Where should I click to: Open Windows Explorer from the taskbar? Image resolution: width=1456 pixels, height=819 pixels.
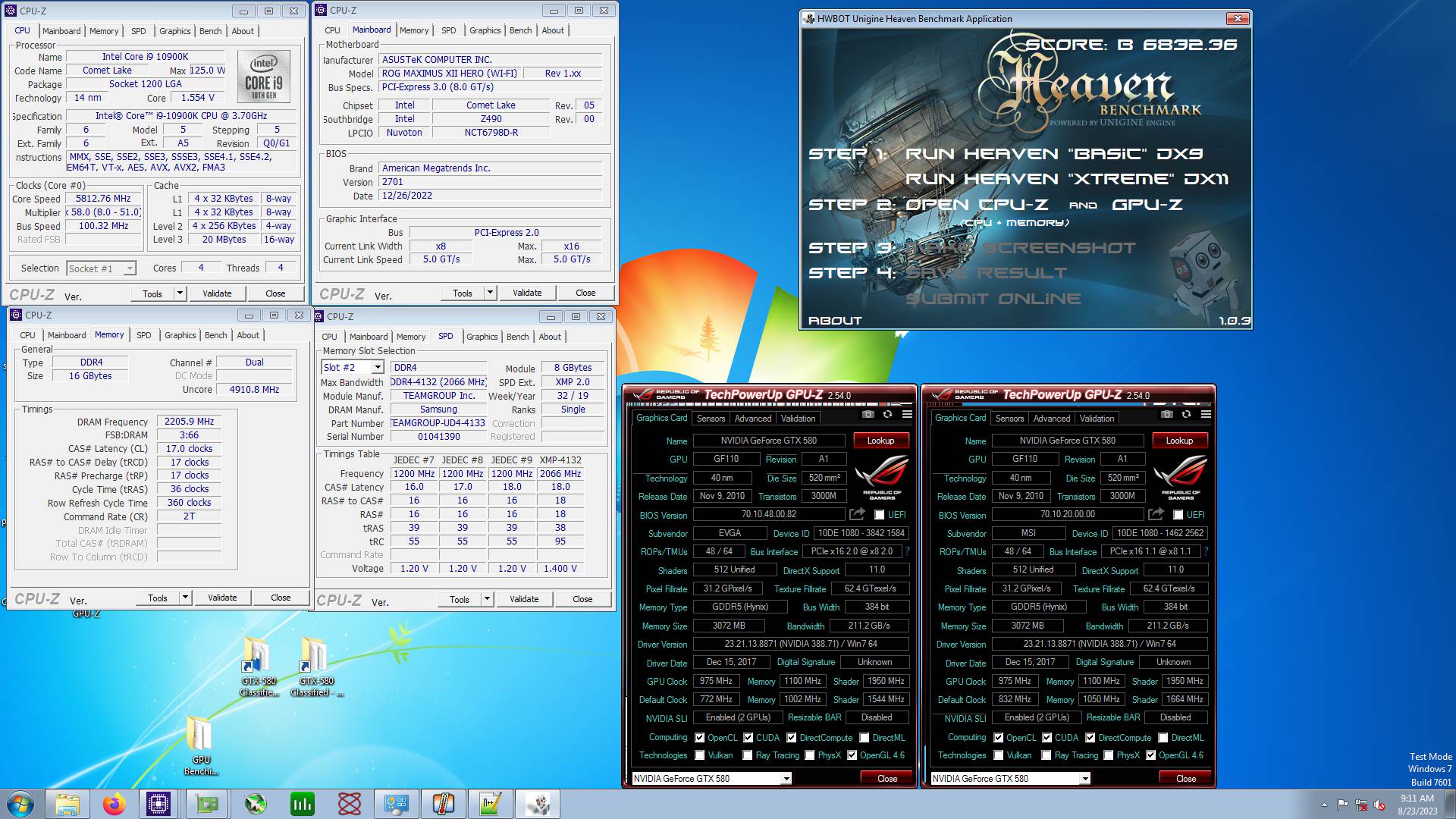click(67, 804)
